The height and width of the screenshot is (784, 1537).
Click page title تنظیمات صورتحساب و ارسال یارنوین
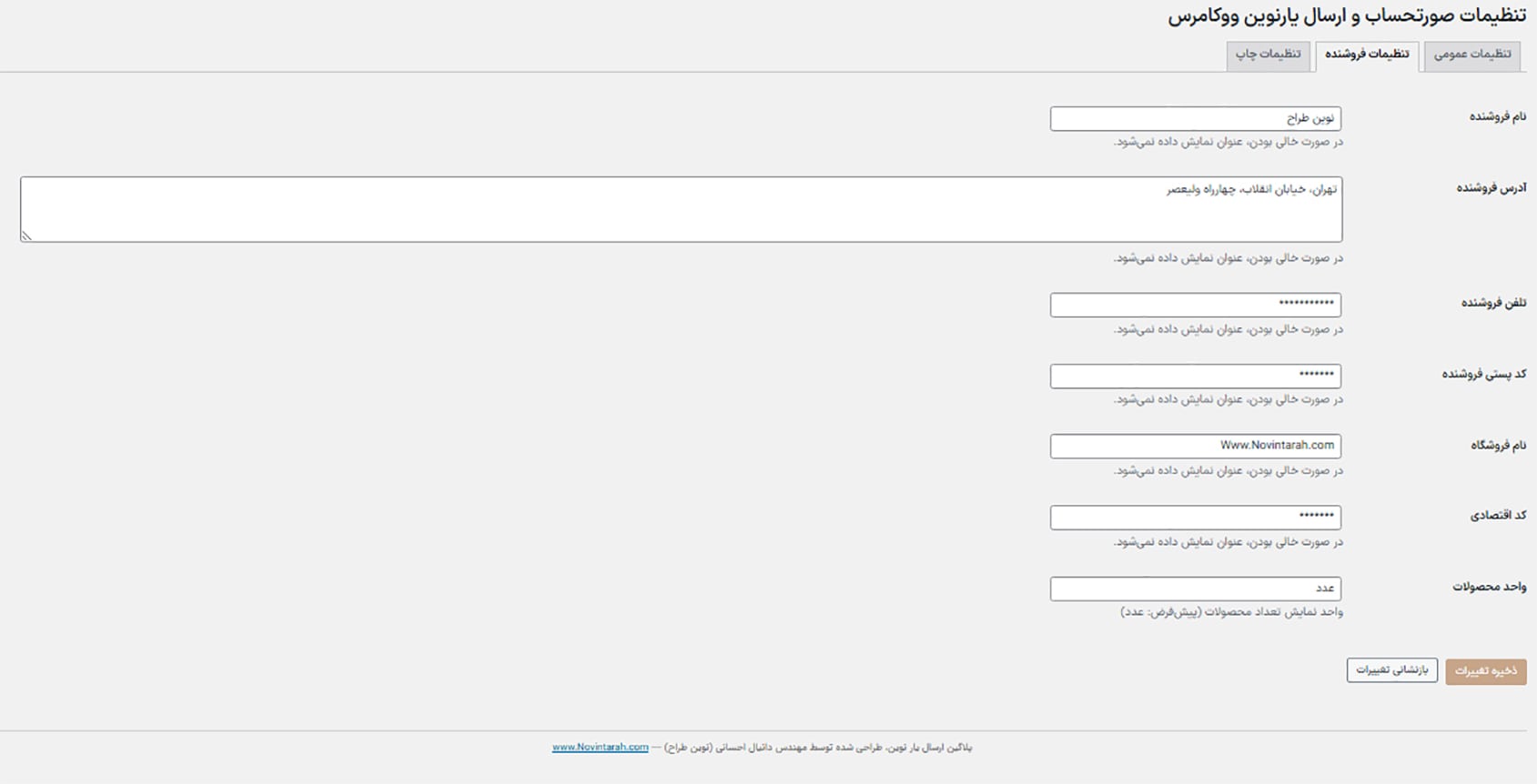click(x=1347, y=16)
